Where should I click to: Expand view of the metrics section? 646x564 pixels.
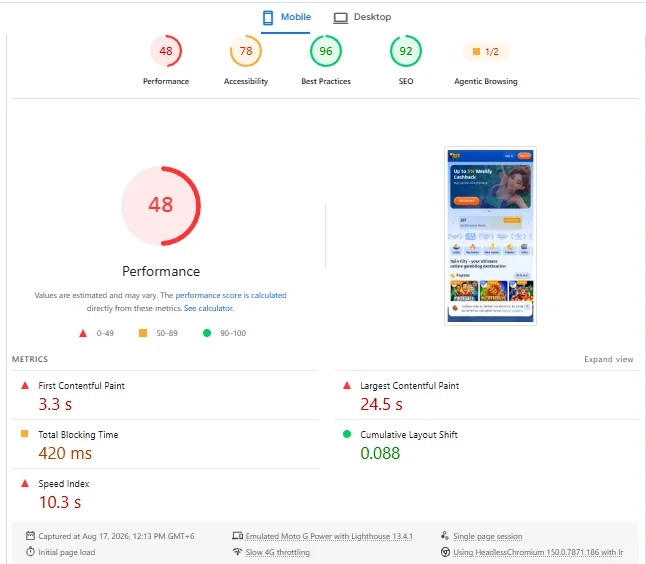click(609, 359)
